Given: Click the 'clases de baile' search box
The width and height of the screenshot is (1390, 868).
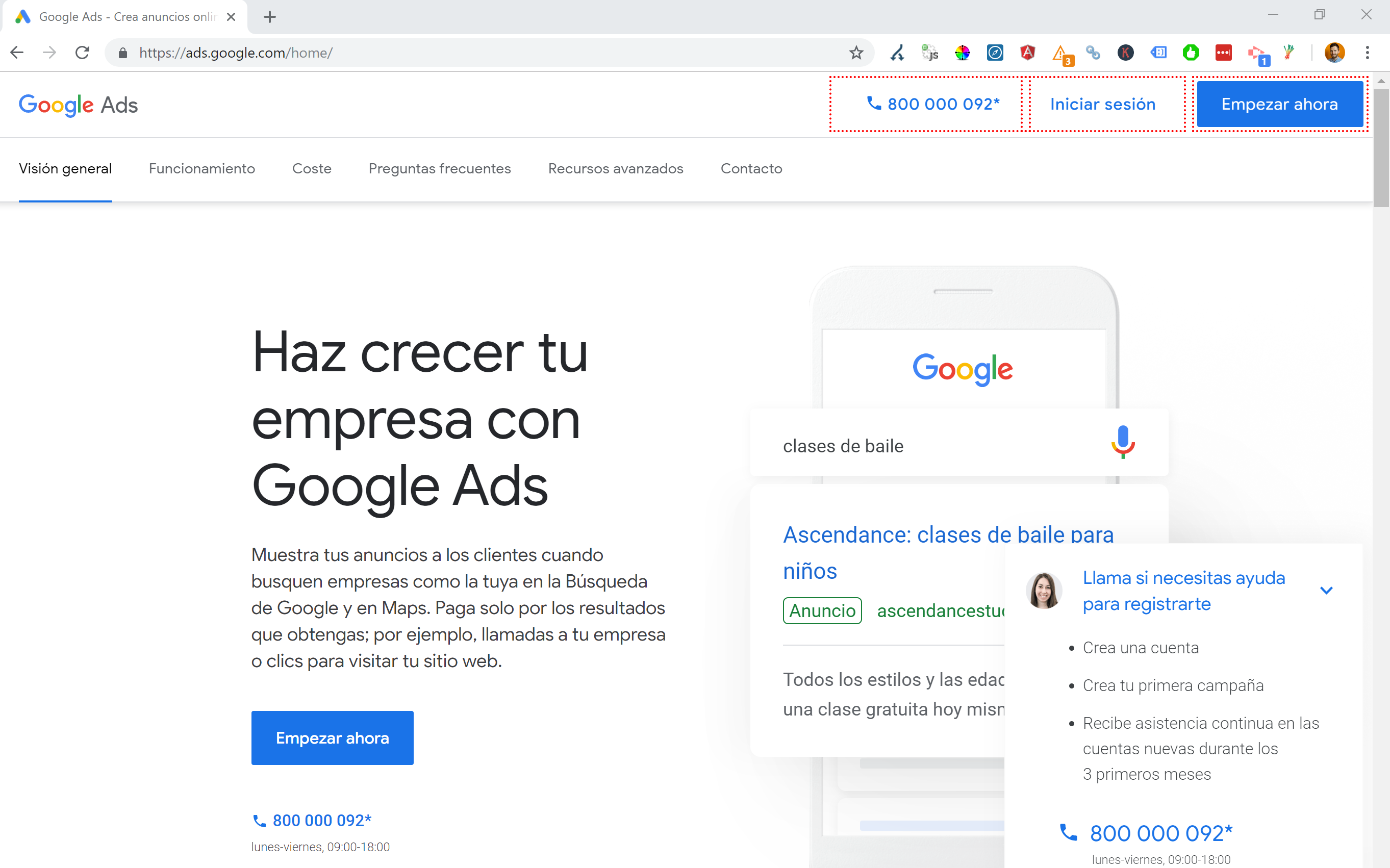Looking at the screenshot, I should [x=959, y=443].
